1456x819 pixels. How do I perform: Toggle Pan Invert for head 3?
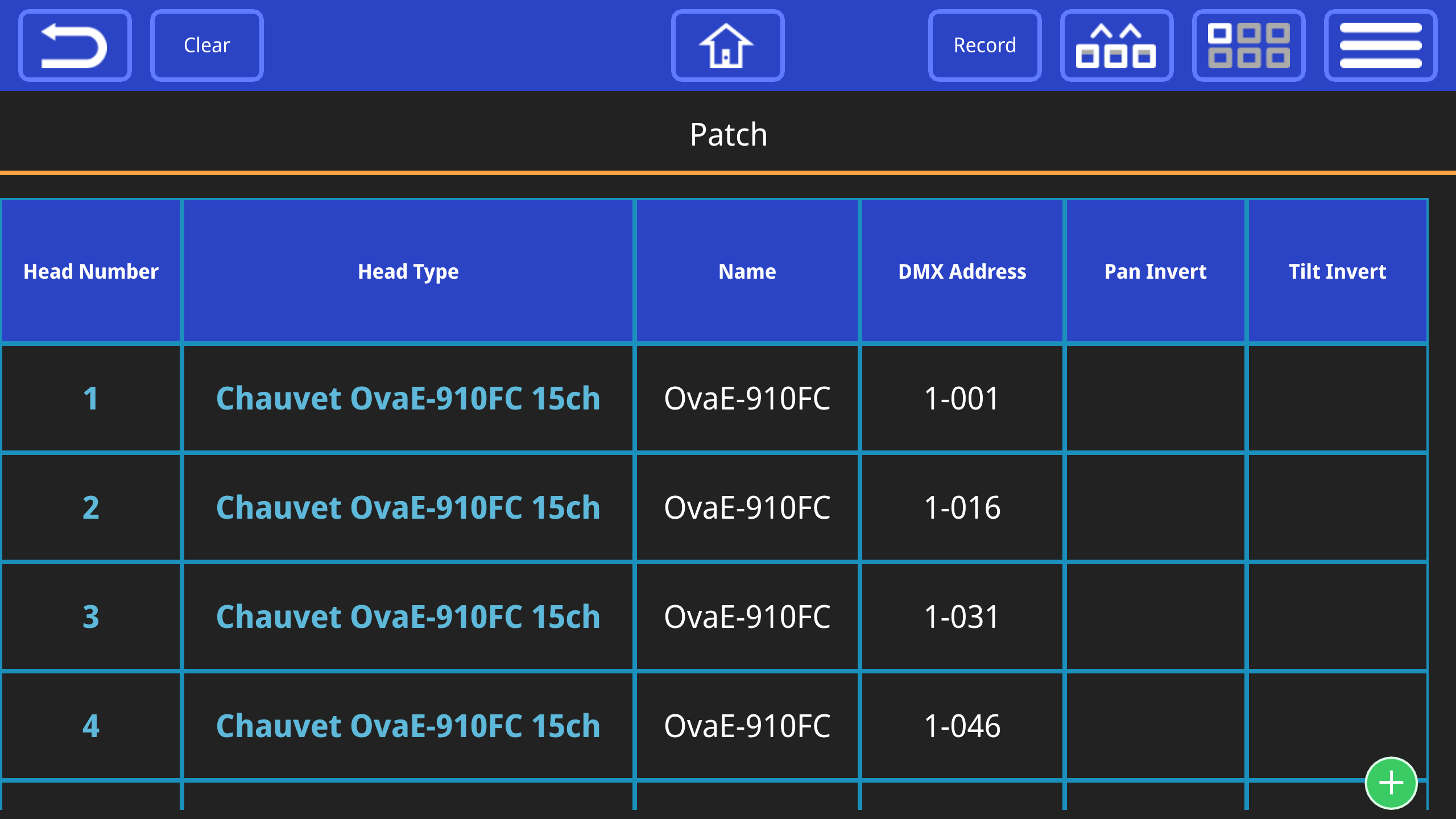(1156, 617)
